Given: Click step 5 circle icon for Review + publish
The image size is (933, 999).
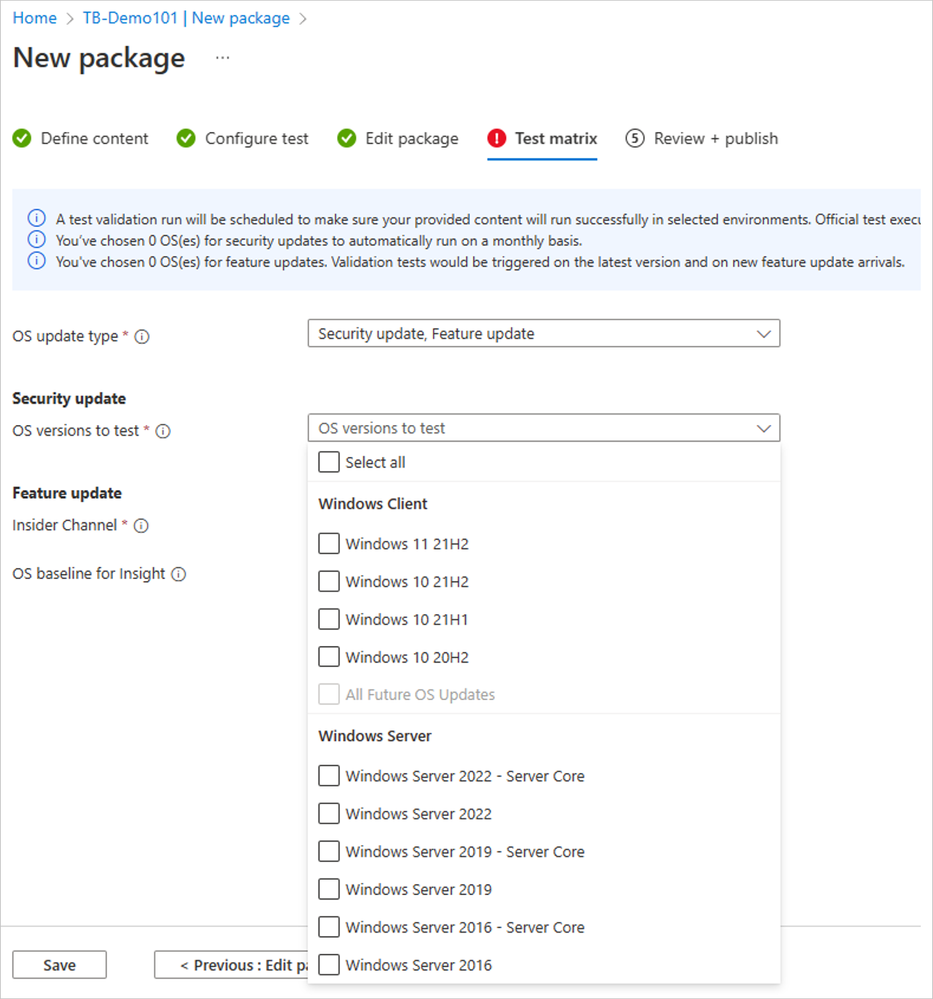Looking at the screenshot, I should (635, 139).
